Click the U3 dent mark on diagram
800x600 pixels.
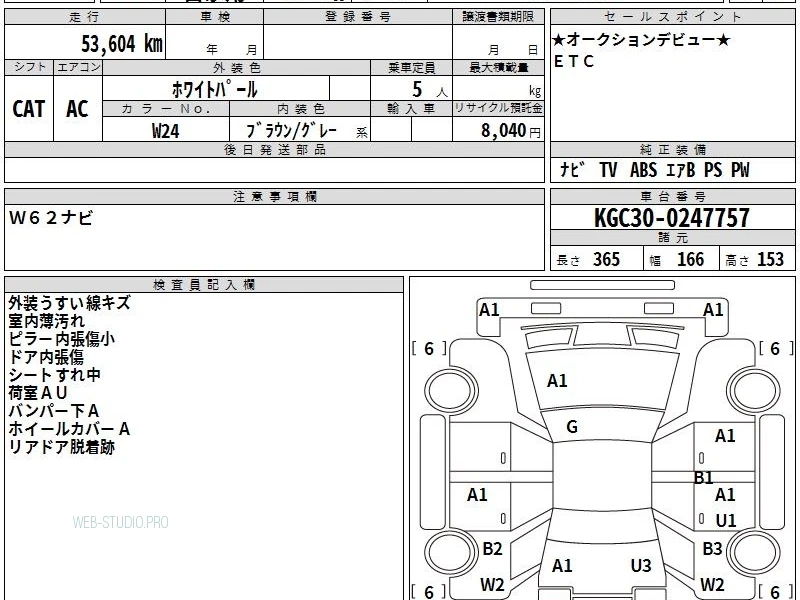pos(641,566)
